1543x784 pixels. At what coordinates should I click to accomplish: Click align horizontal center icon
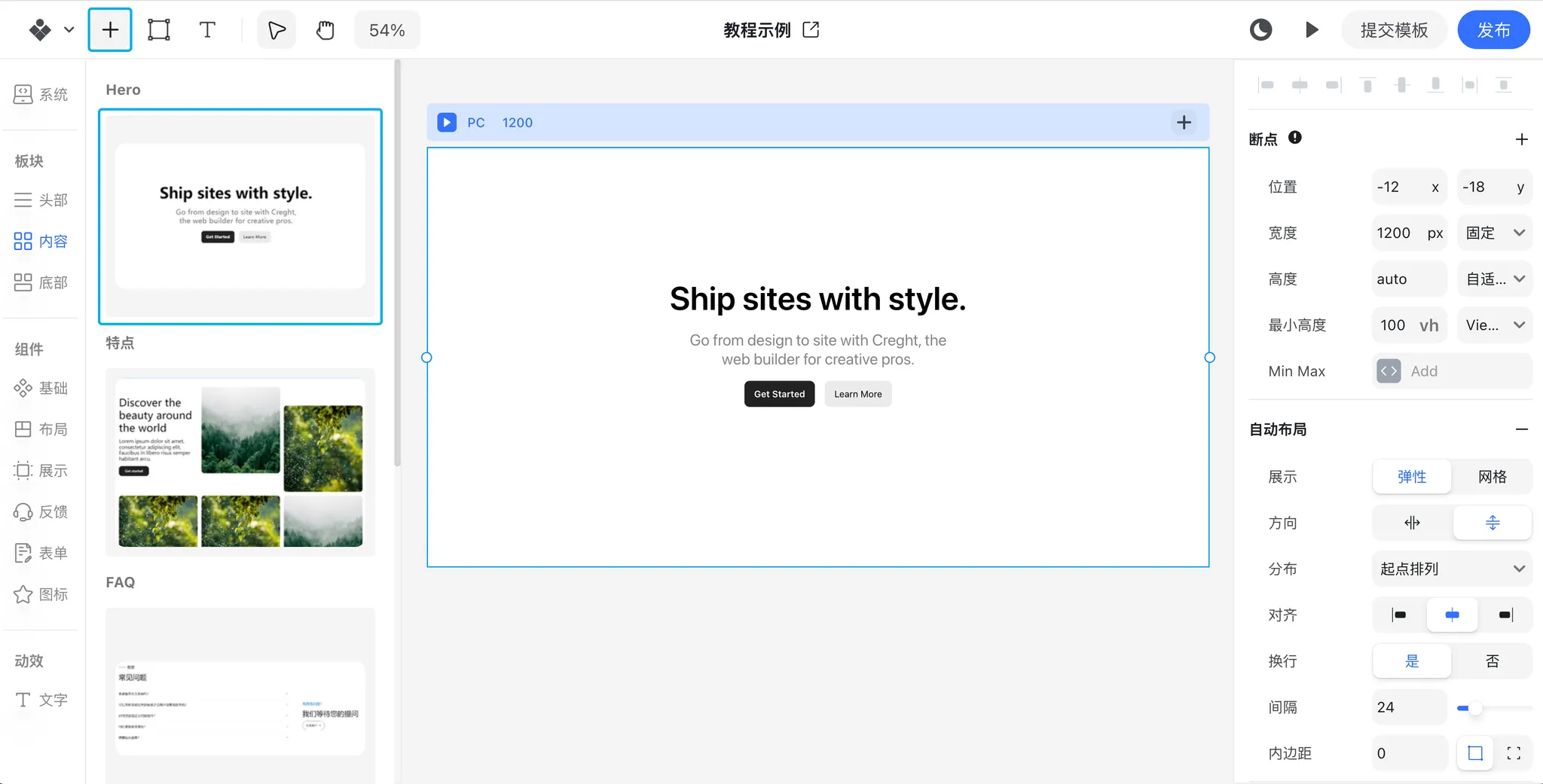1300,85
